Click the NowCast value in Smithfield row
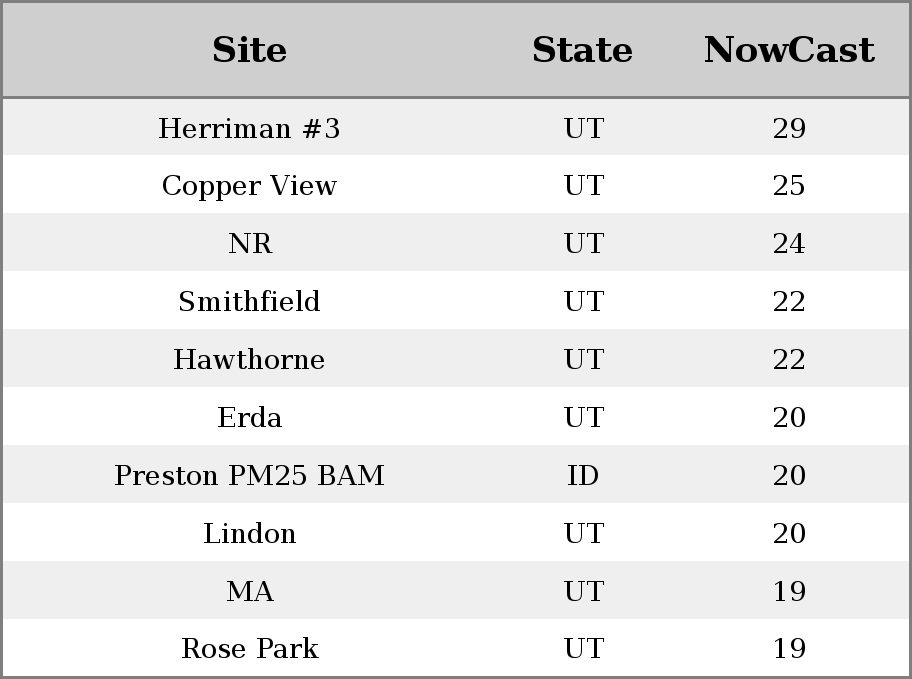The height and width of the screenshot is (679, 912). (789, 302)
